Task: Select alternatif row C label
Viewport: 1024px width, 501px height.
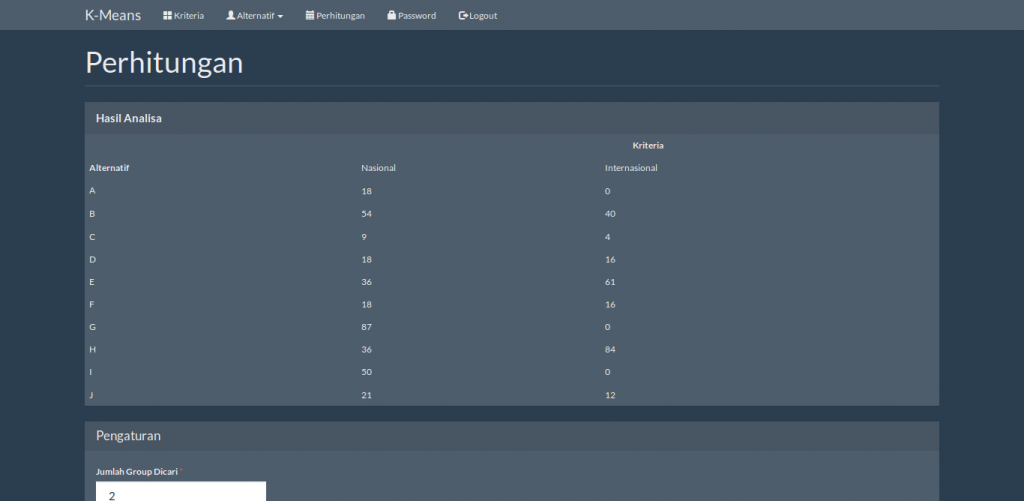Action: [x=92, y=236]
